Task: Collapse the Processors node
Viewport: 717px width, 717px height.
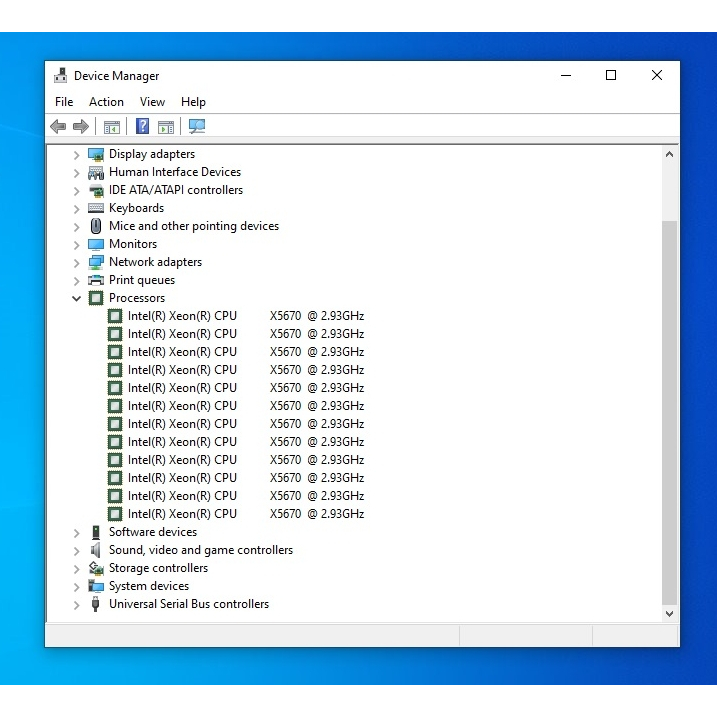Action: click(x=76, y=299)
